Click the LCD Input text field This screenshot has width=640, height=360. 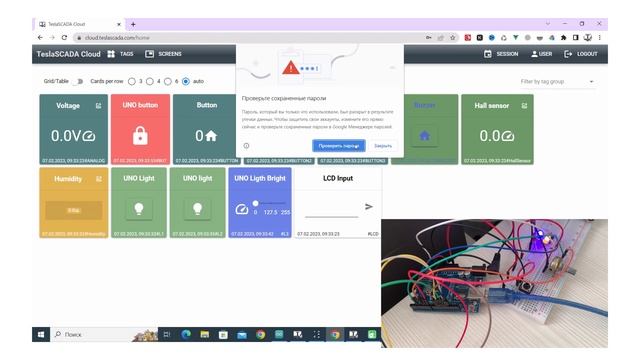[331, 211]
